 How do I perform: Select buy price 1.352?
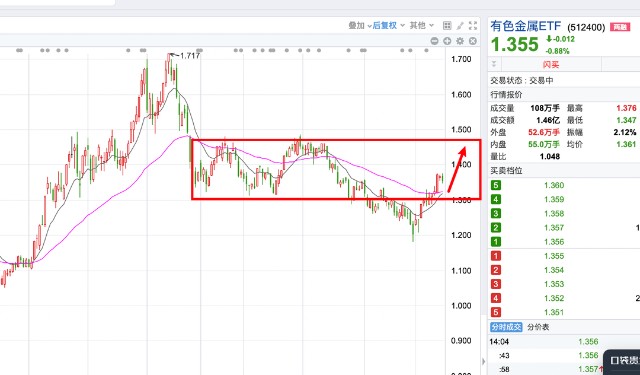pos(554,298)
